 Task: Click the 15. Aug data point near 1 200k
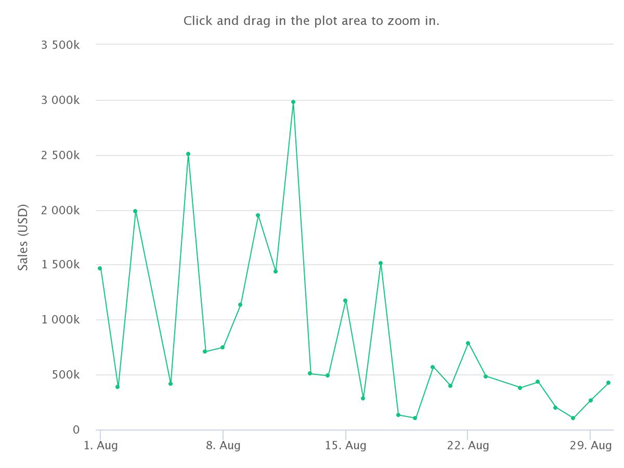point(345,301)
